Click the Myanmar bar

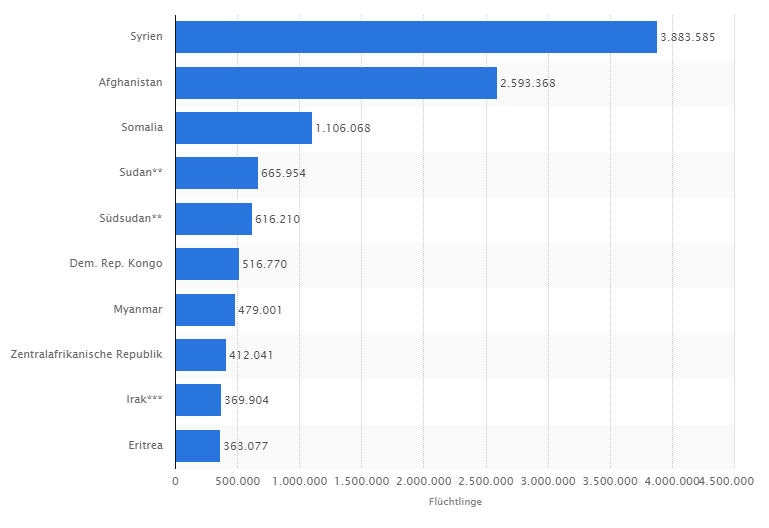pyautogui.click(x=205, y=310)
